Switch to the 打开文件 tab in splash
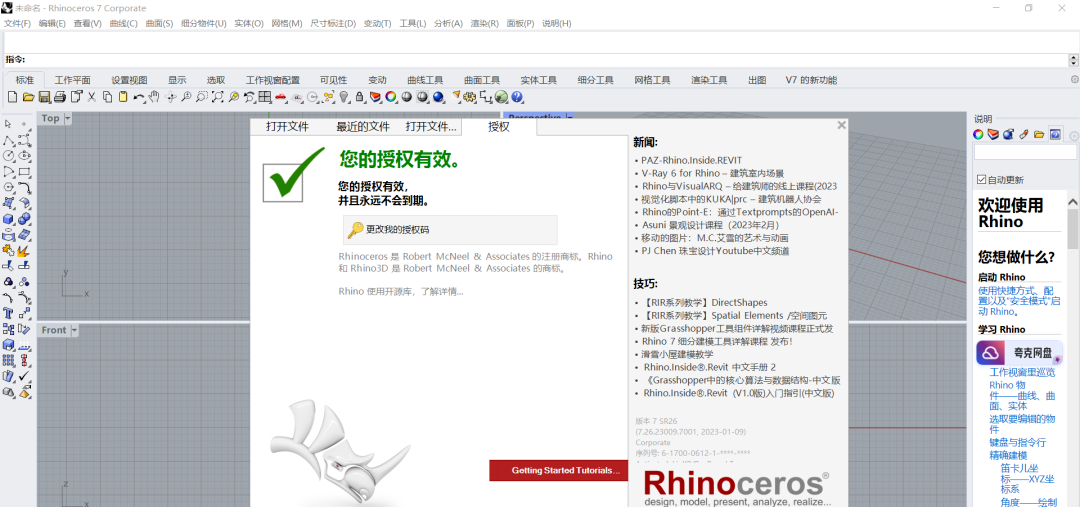 (x=288, y=127)
